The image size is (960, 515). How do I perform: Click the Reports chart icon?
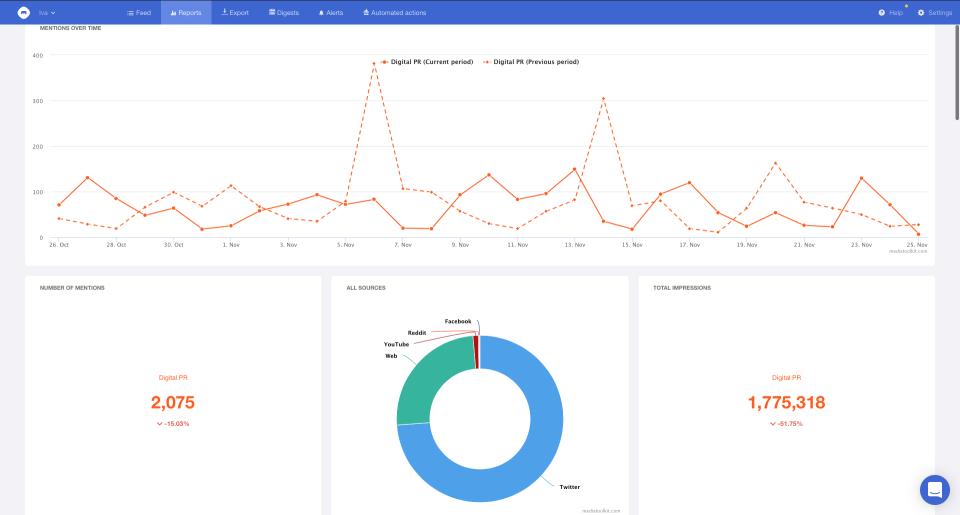(x=174, y=13)
